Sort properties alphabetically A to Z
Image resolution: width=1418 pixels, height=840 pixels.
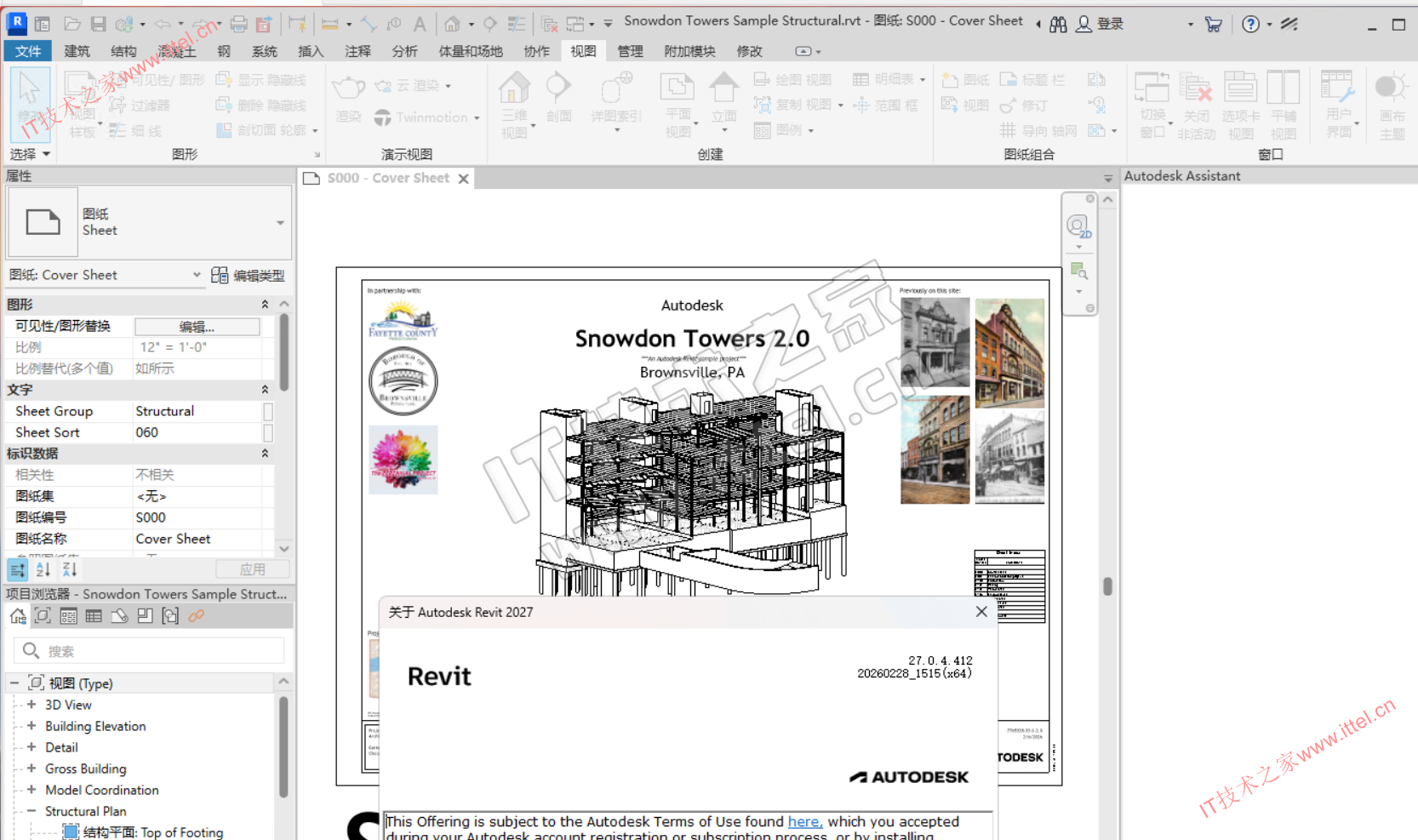(x=43, y=569)
